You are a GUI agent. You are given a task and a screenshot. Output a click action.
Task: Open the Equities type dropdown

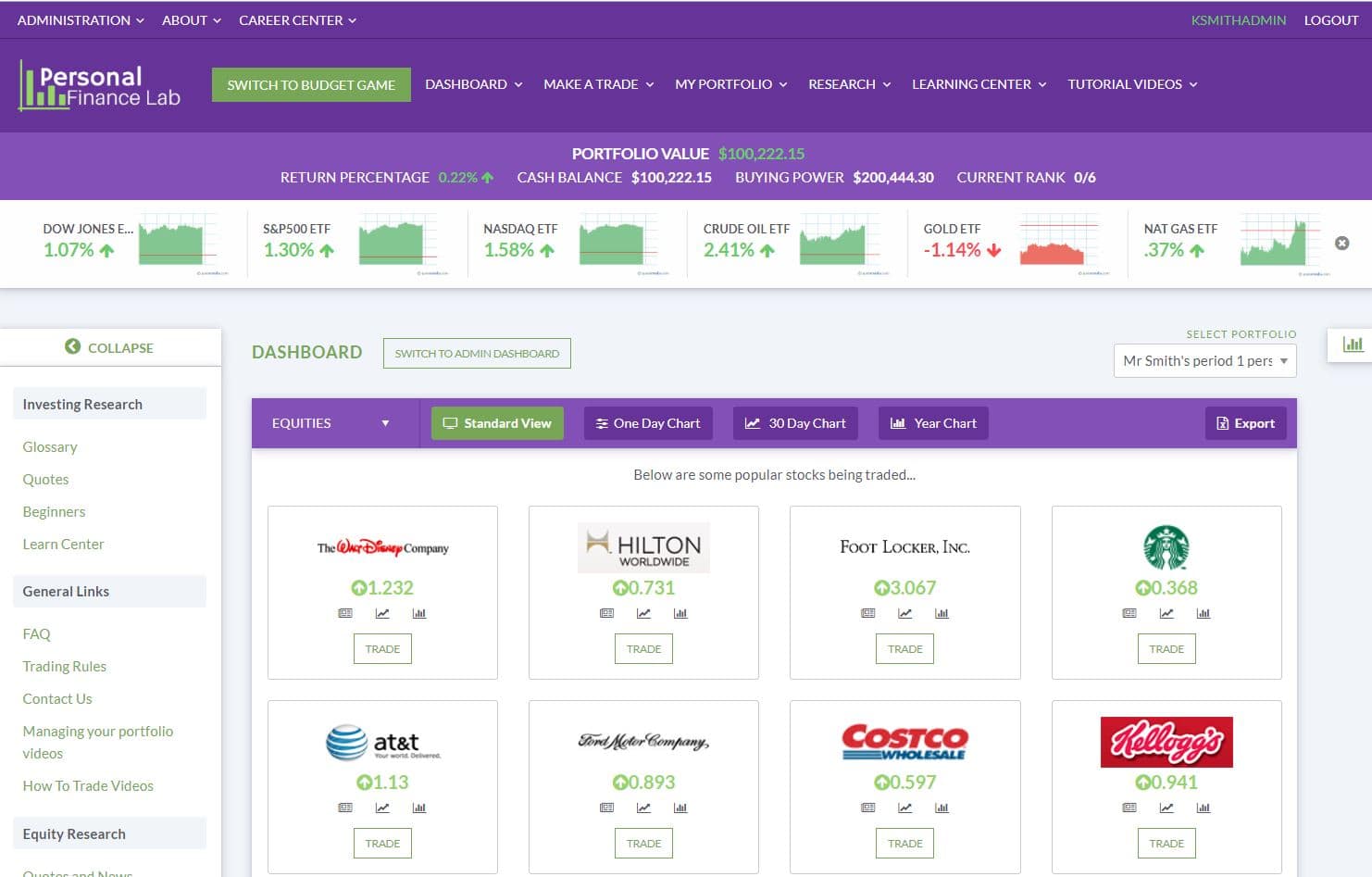[x=335, y=423]
